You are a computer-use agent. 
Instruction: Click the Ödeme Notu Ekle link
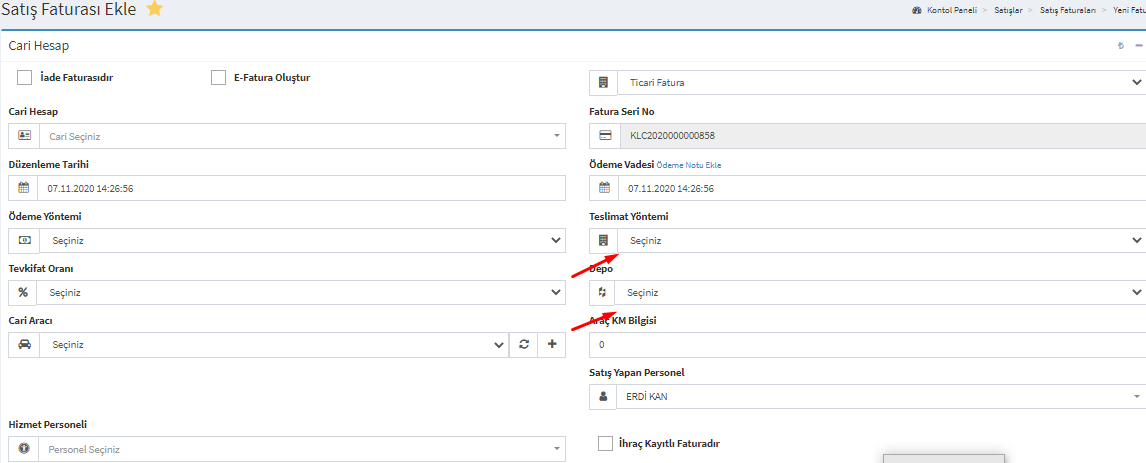[x=689, y=165]
